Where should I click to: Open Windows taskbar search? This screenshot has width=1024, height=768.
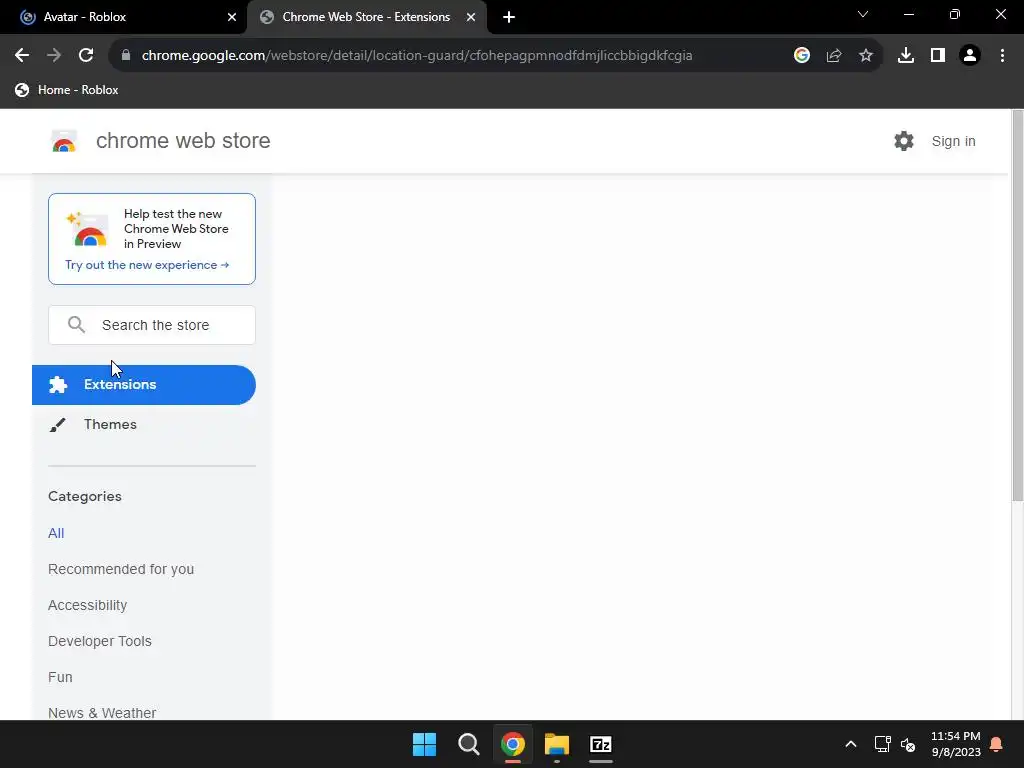coord(468,744)
